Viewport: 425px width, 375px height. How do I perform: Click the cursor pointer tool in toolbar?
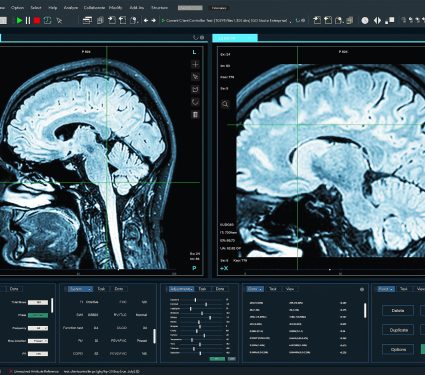click(x=59, y=21)
